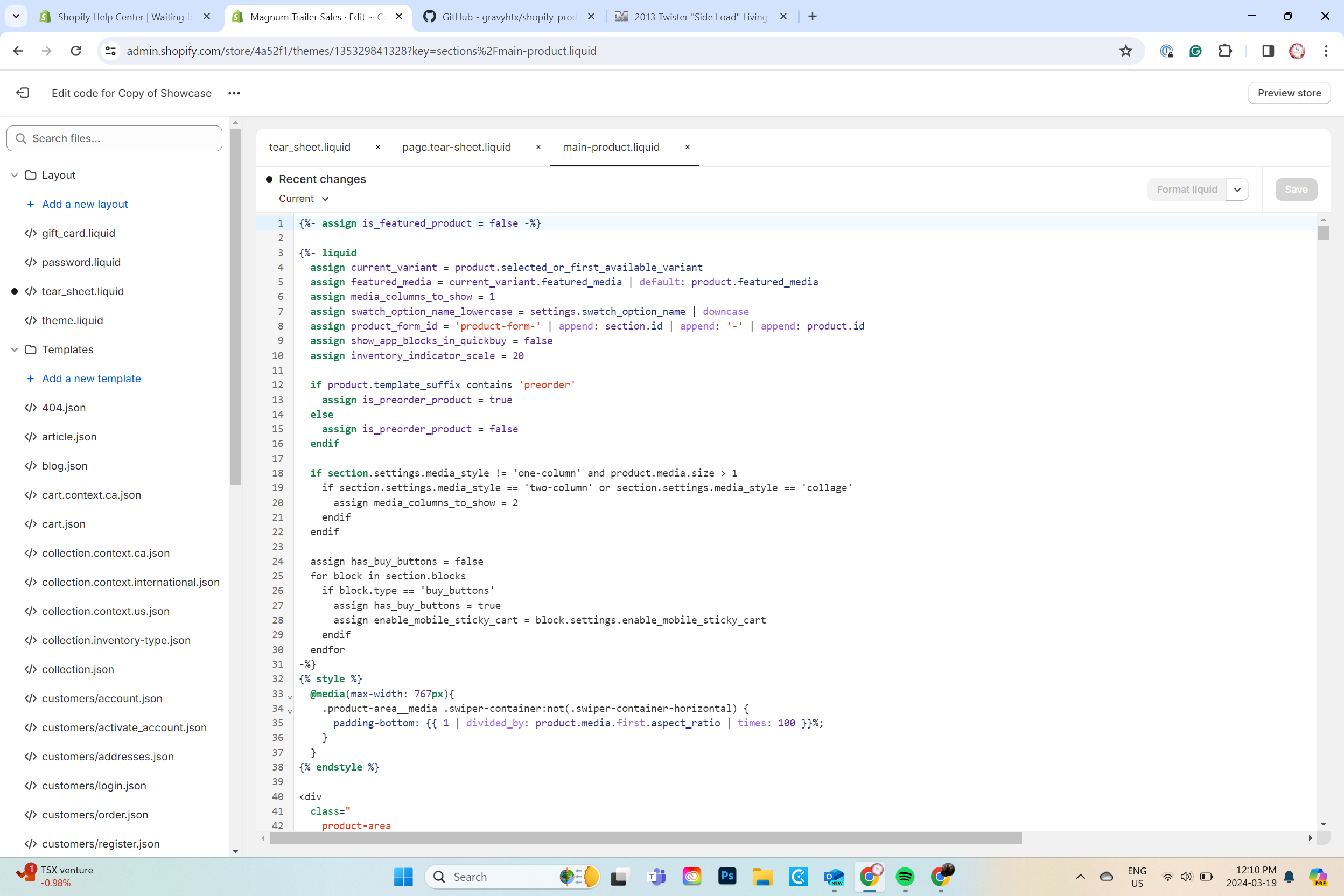Collapse the Templates folder
Viewport: 1344px width, 896px height.
(15, 349)
